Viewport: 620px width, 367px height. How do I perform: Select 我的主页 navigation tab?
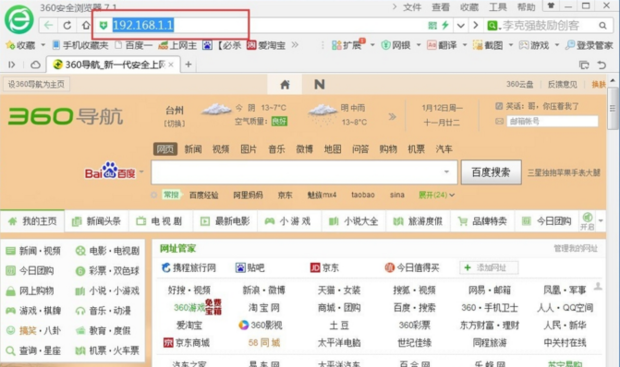(x=32, y=221)
